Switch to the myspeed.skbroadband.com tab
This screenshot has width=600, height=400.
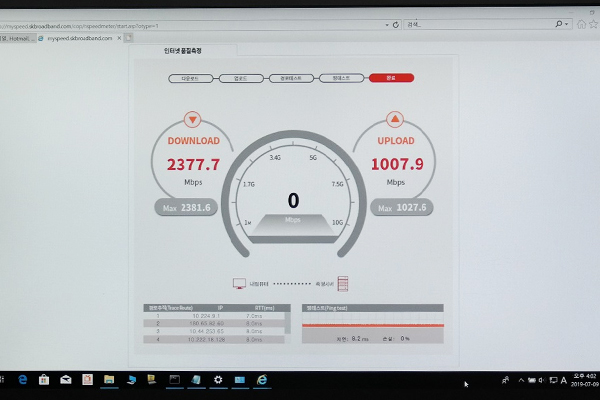click(x=78, y=37)
